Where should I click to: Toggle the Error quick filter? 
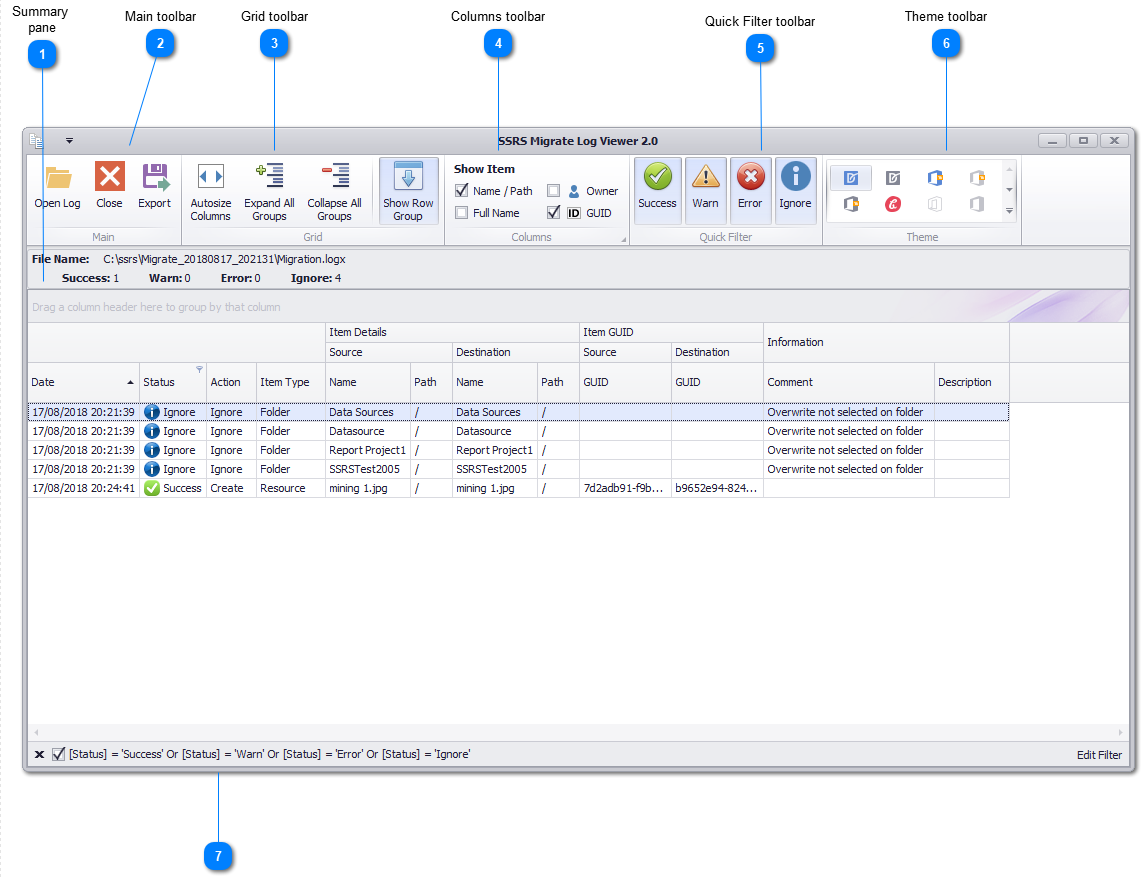coord(750,191)
